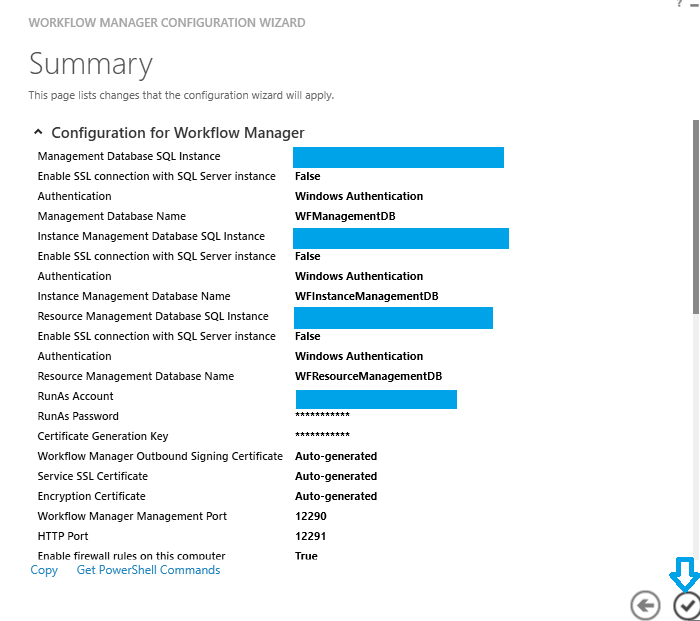
Task: Open the help question mark icon
Action: 679,4
